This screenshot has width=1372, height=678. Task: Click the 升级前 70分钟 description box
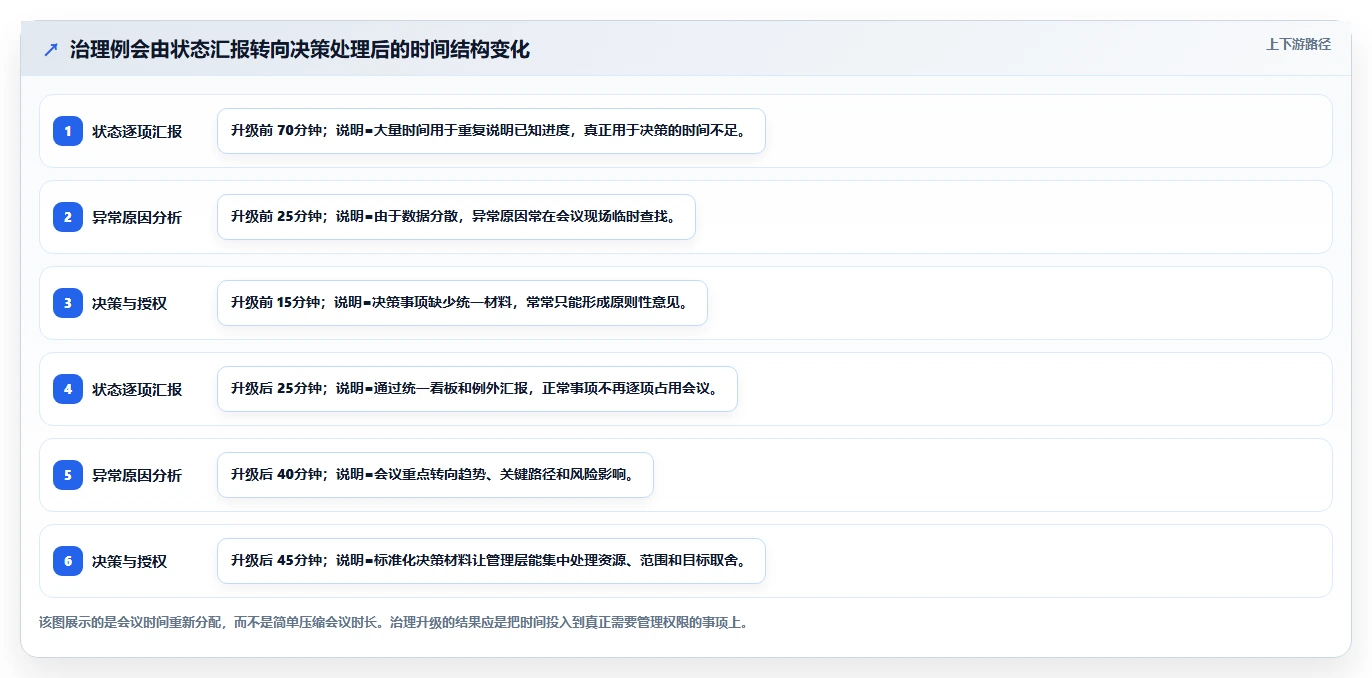point(491,131)
